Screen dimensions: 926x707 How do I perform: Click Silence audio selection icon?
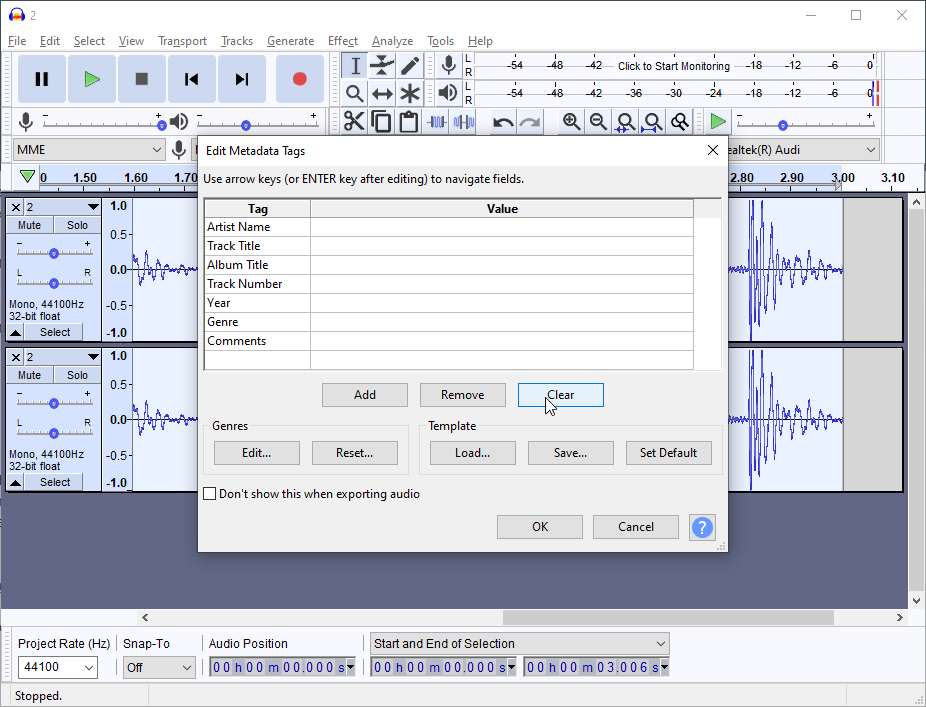(x=464, y=122)
